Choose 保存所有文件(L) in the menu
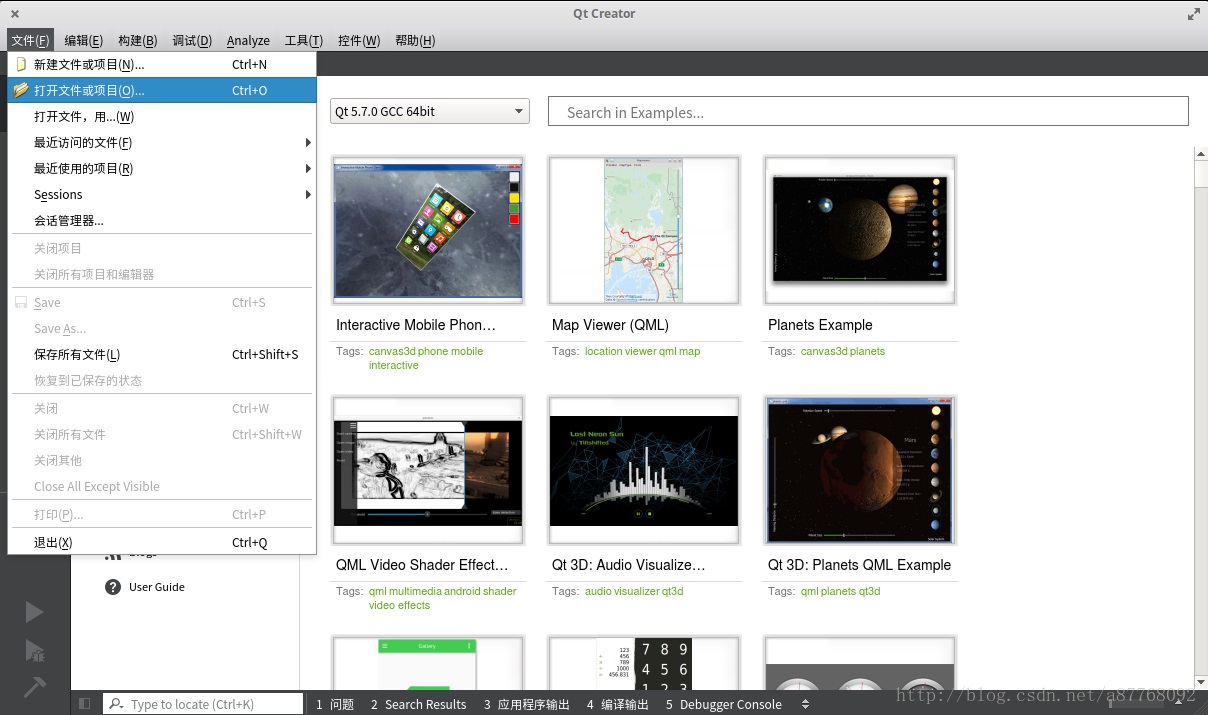 (162, 354)
